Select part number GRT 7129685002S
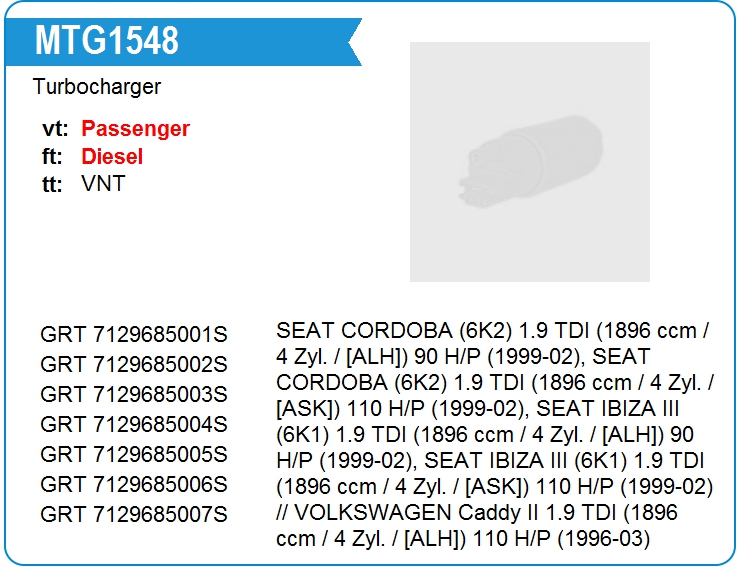This screenshot has width=740, height=576. tap(134, 364)
